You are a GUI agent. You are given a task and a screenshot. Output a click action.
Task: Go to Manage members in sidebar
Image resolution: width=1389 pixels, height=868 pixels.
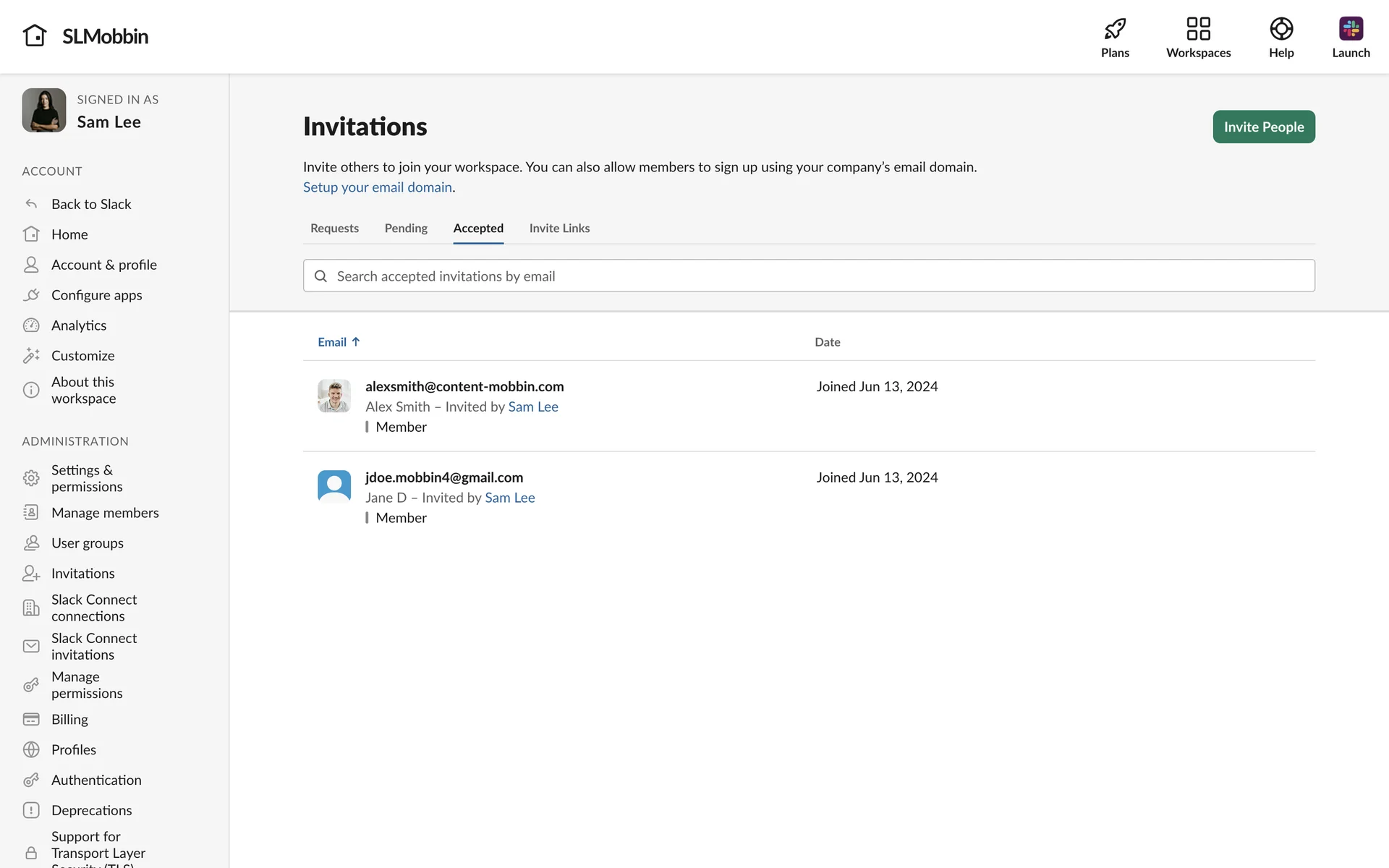[x=105, y=513]
